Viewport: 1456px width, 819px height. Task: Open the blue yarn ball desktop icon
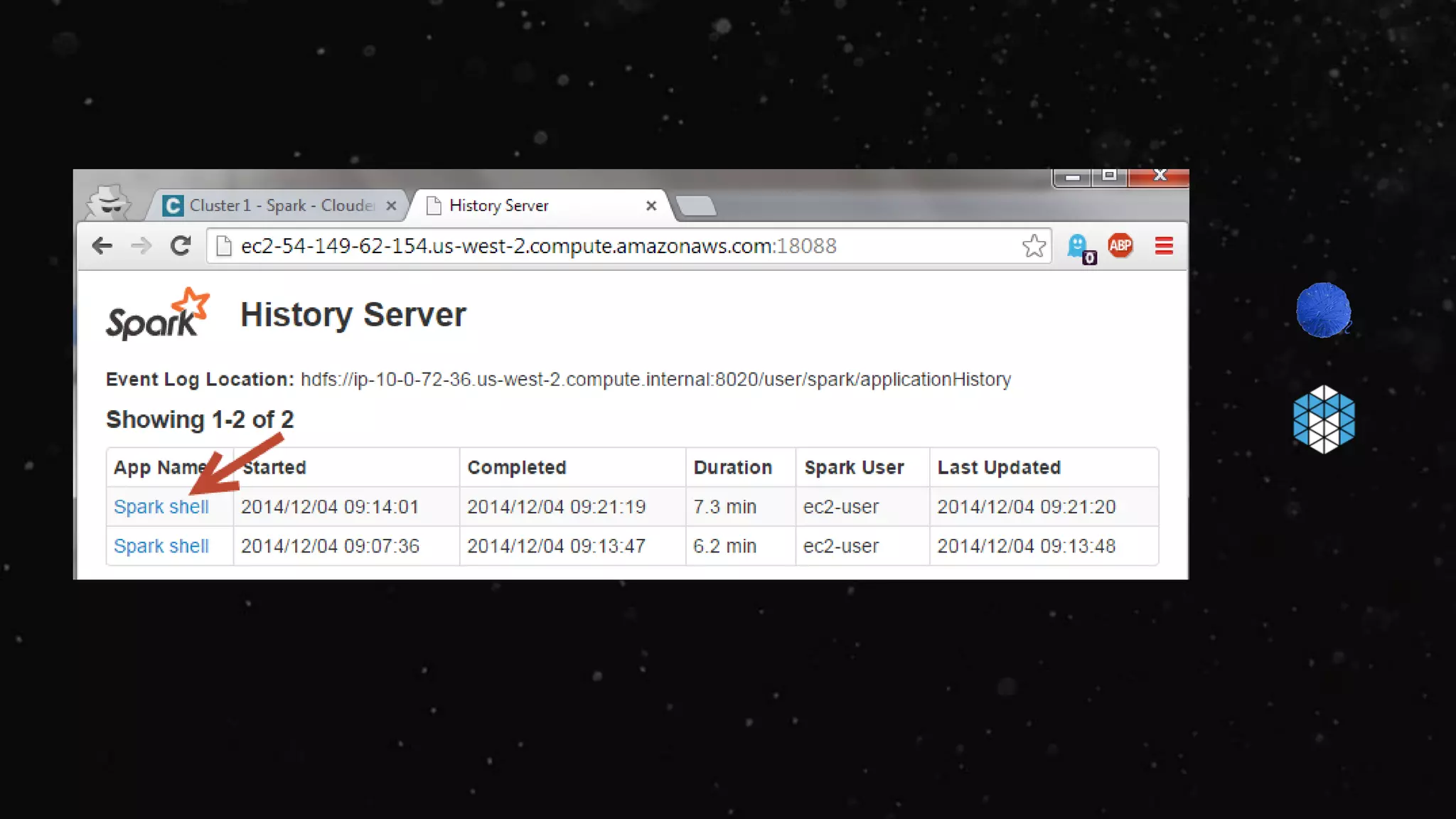point(1322,310)
